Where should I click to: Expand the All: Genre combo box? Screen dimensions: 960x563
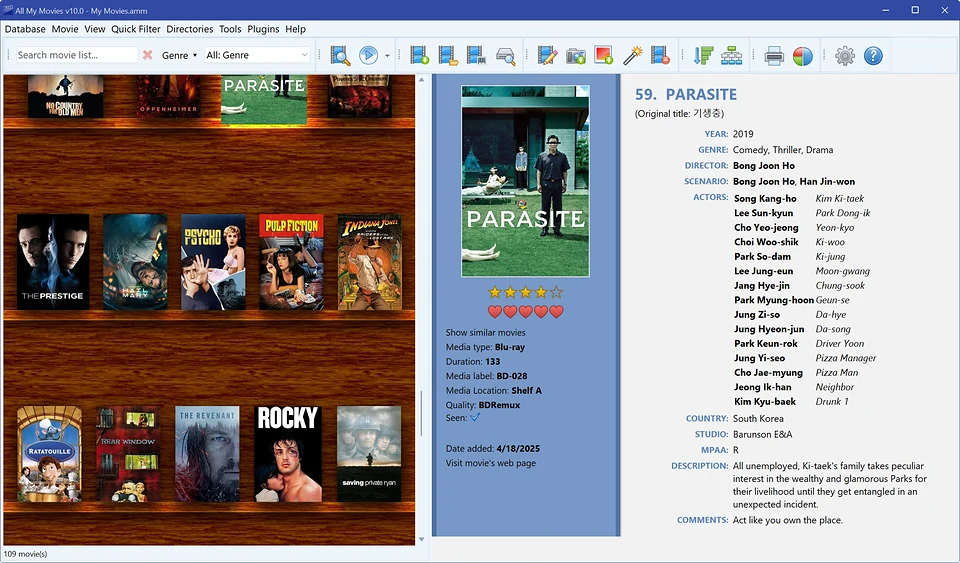(257, 55)
